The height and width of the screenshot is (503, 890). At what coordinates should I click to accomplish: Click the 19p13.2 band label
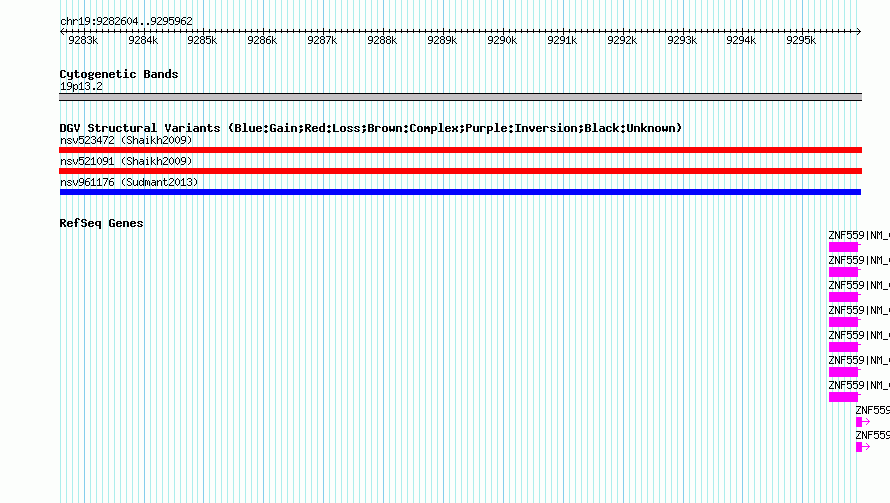[x=81, y=86]
